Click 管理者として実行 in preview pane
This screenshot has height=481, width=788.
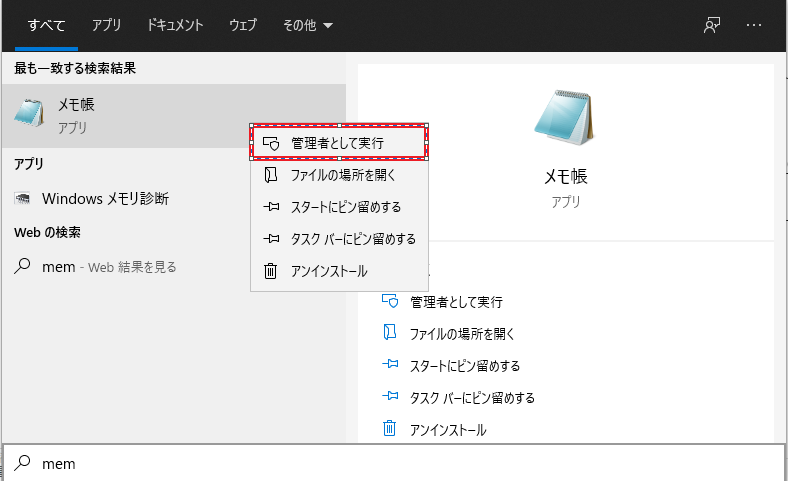[x=456, y=302]
